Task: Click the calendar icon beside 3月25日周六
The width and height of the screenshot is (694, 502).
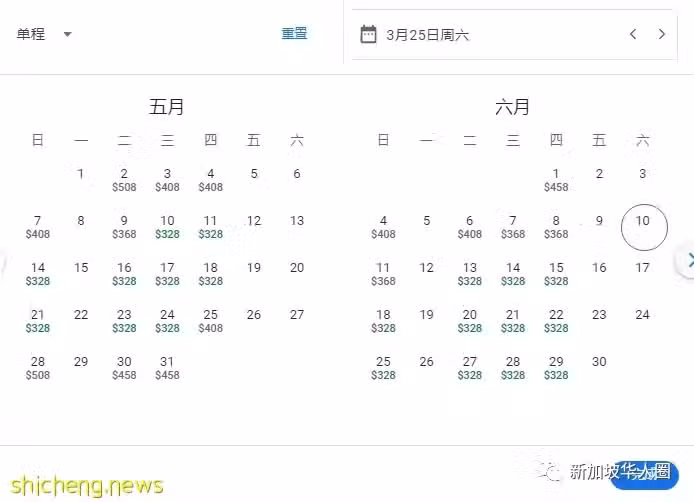Action: pos(368,34)
